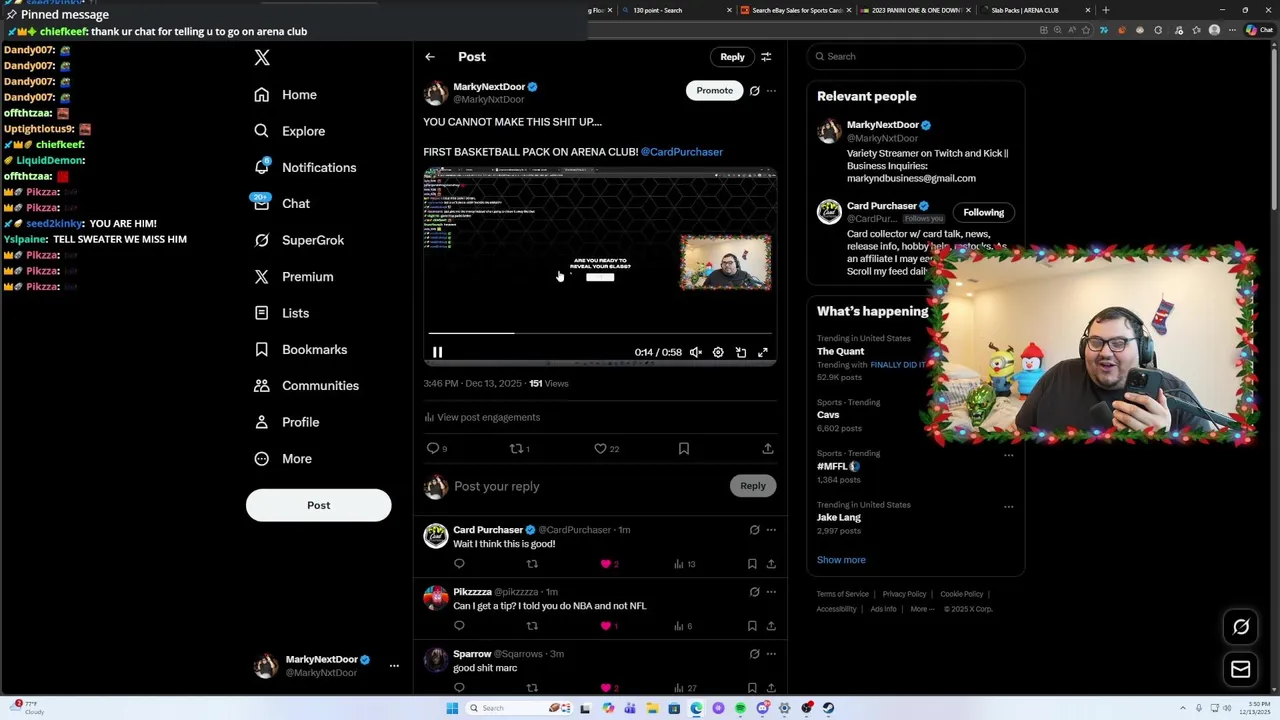Screen dimensions: 1280x720
Task: Open SuperGrok in the sidebar
Action: tap(299, 240)
